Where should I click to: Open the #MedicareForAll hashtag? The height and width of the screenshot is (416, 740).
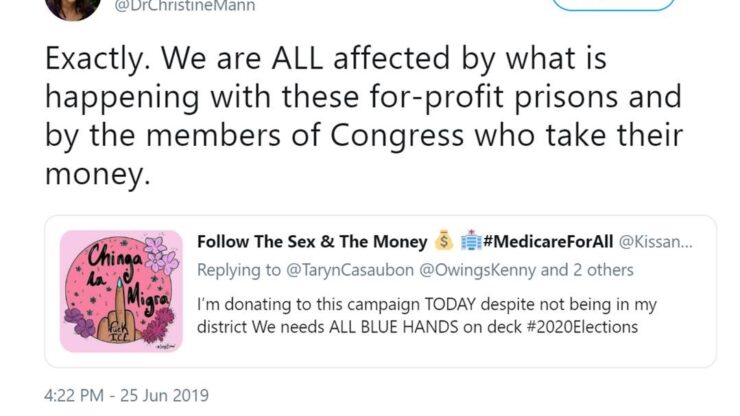546,241
